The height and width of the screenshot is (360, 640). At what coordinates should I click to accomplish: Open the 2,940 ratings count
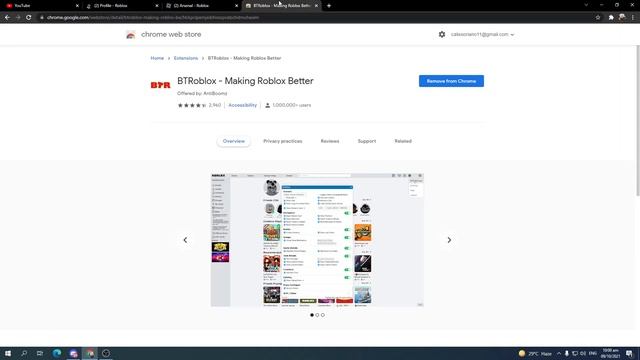[x=215, y=105]
